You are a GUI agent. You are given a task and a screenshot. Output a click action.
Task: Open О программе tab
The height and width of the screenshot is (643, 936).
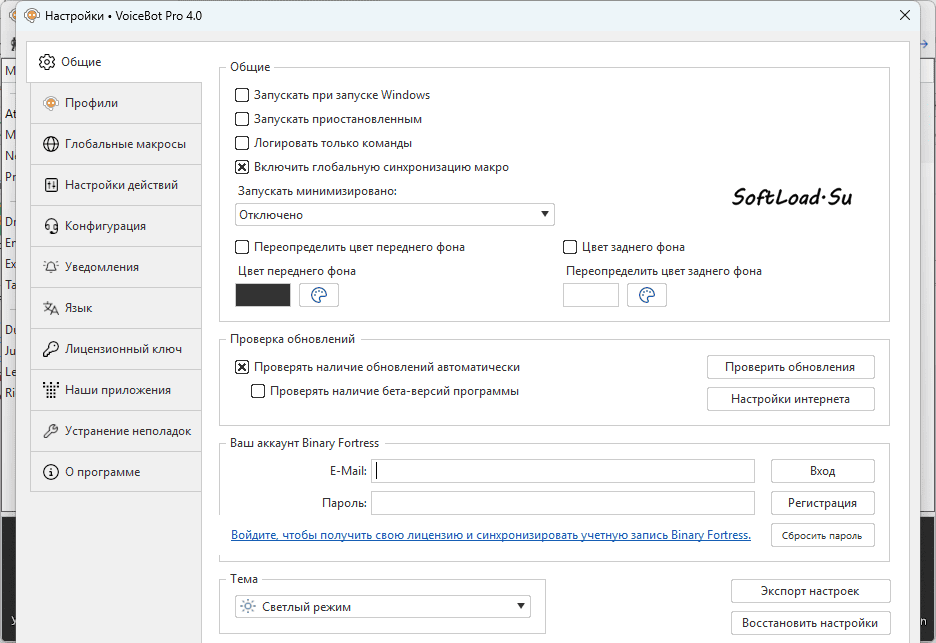[x=116, y=472]
